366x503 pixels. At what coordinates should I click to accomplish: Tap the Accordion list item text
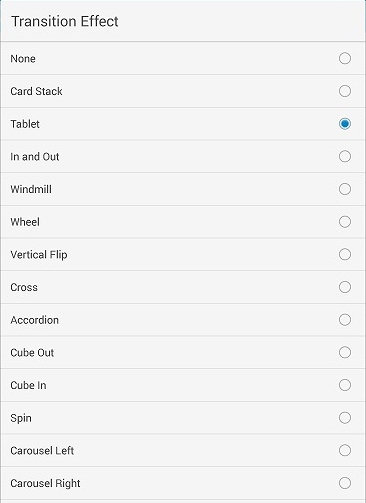35,320
